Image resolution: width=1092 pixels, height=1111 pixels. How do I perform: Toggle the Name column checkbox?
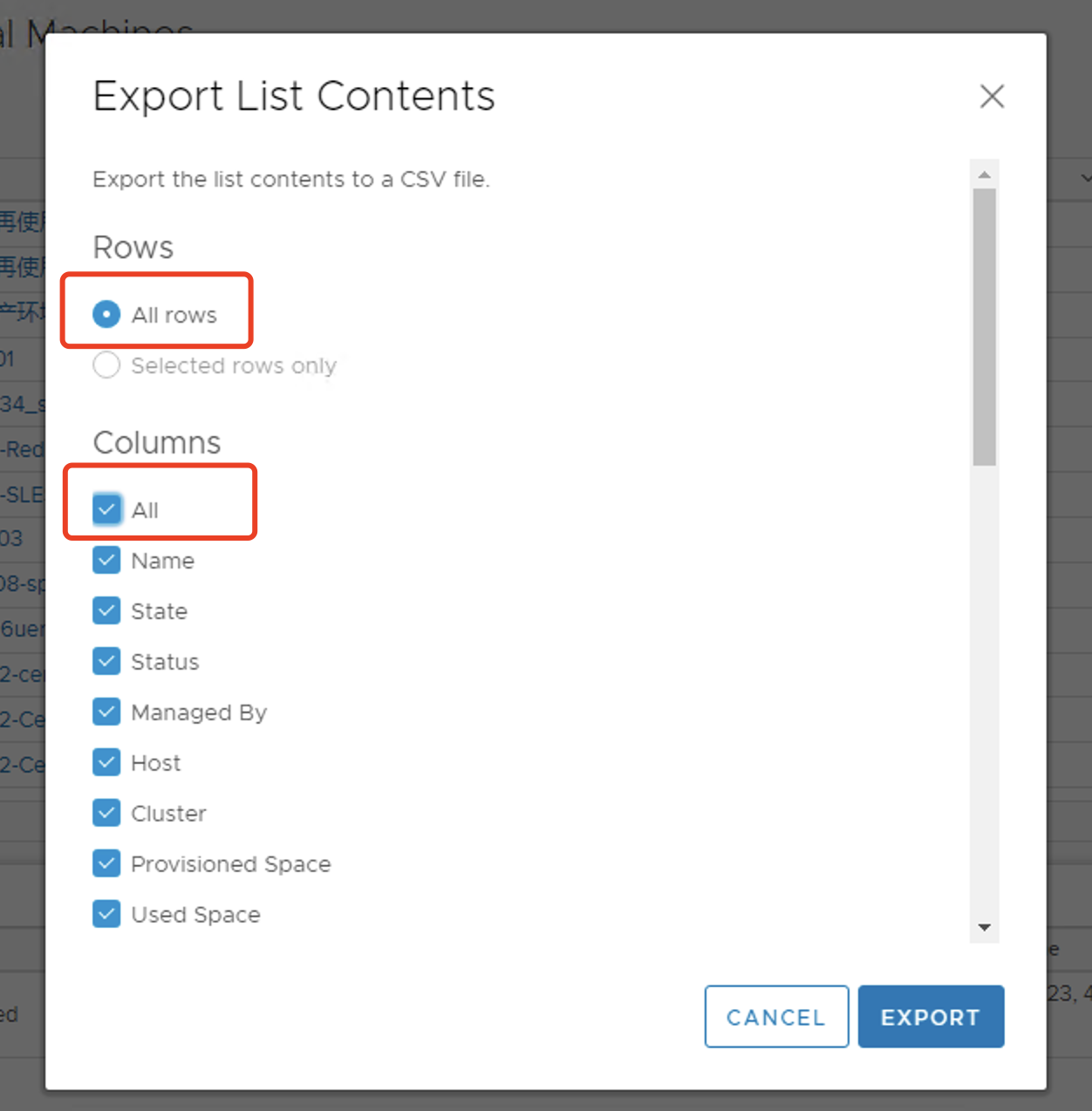point(106,560)
